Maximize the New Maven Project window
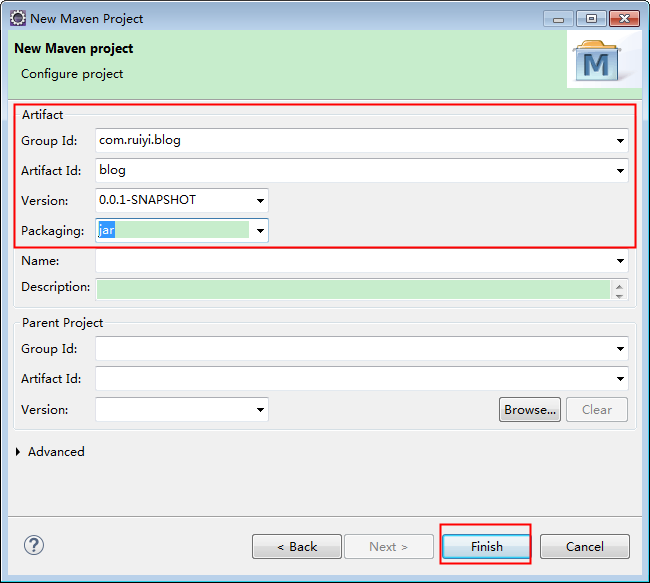 pyautogui.click(x=591, y=19)
